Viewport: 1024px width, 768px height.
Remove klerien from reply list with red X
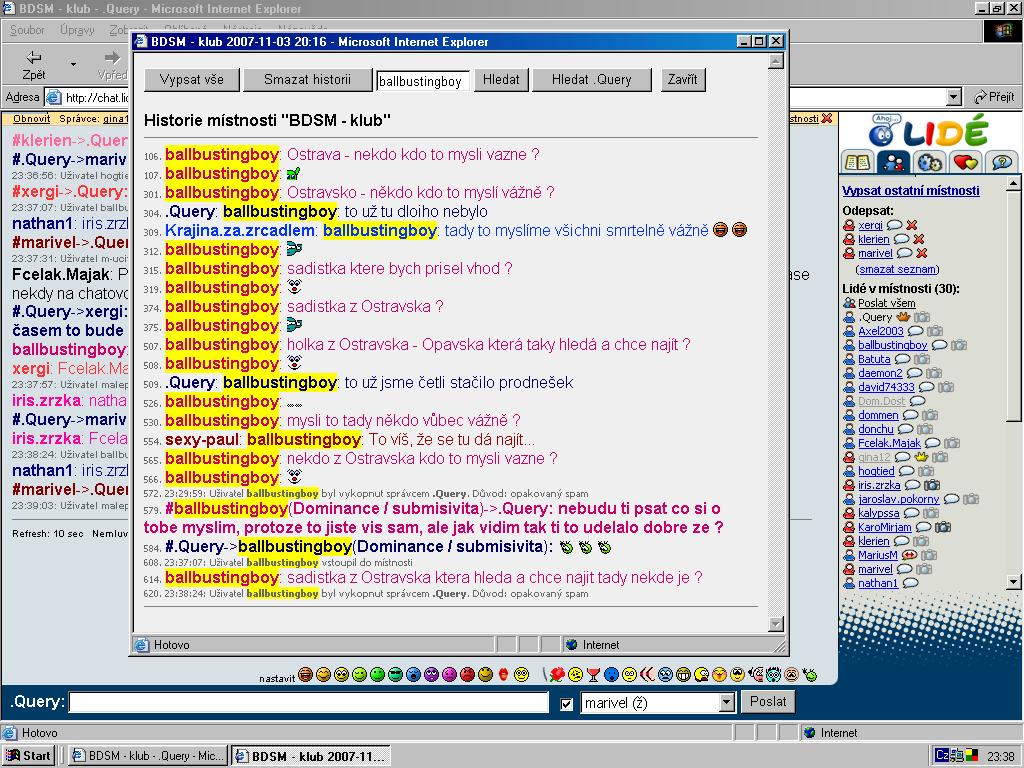[x=918, y=239]
